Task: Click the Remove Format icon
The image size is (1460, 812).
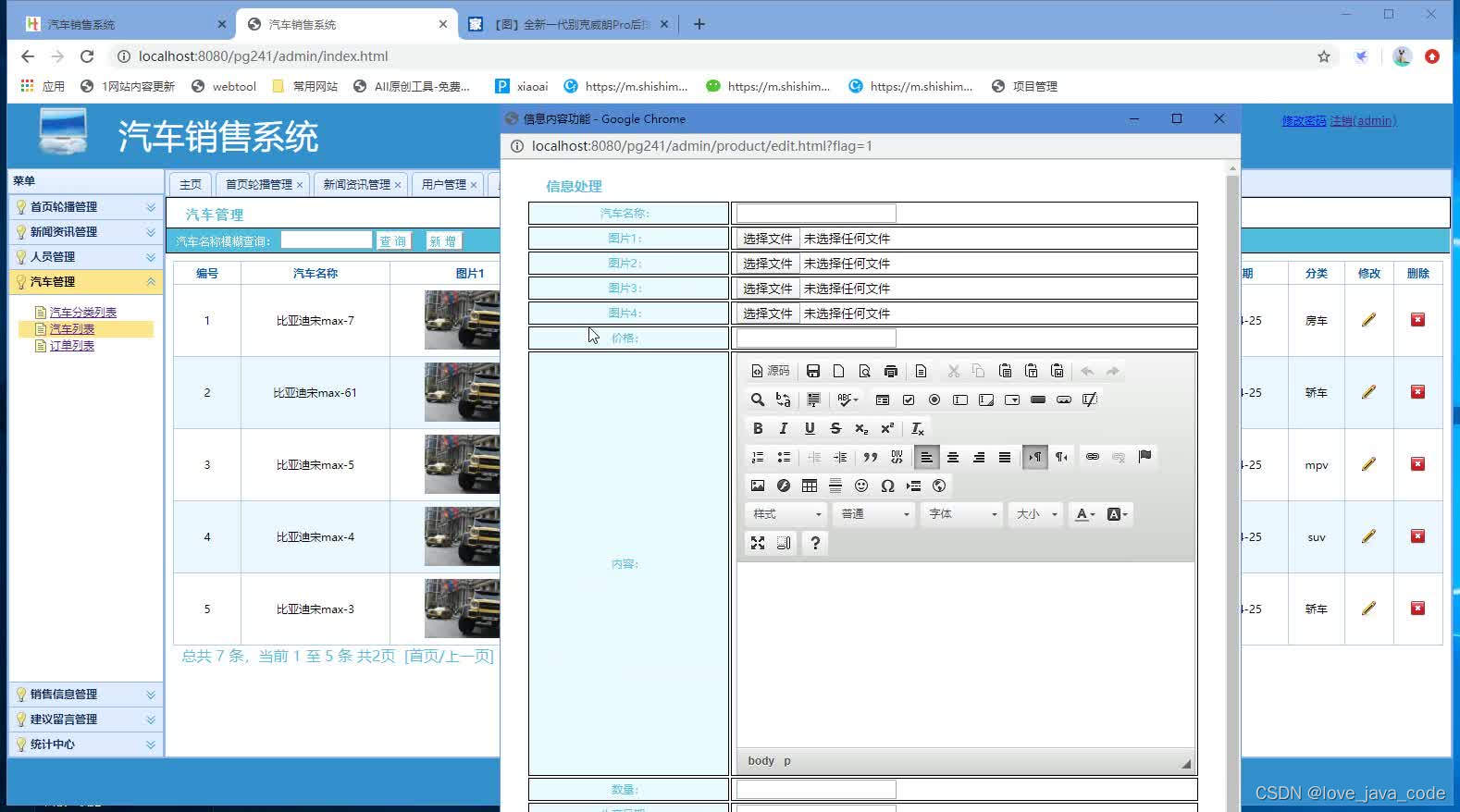Action: coord(918,428)
